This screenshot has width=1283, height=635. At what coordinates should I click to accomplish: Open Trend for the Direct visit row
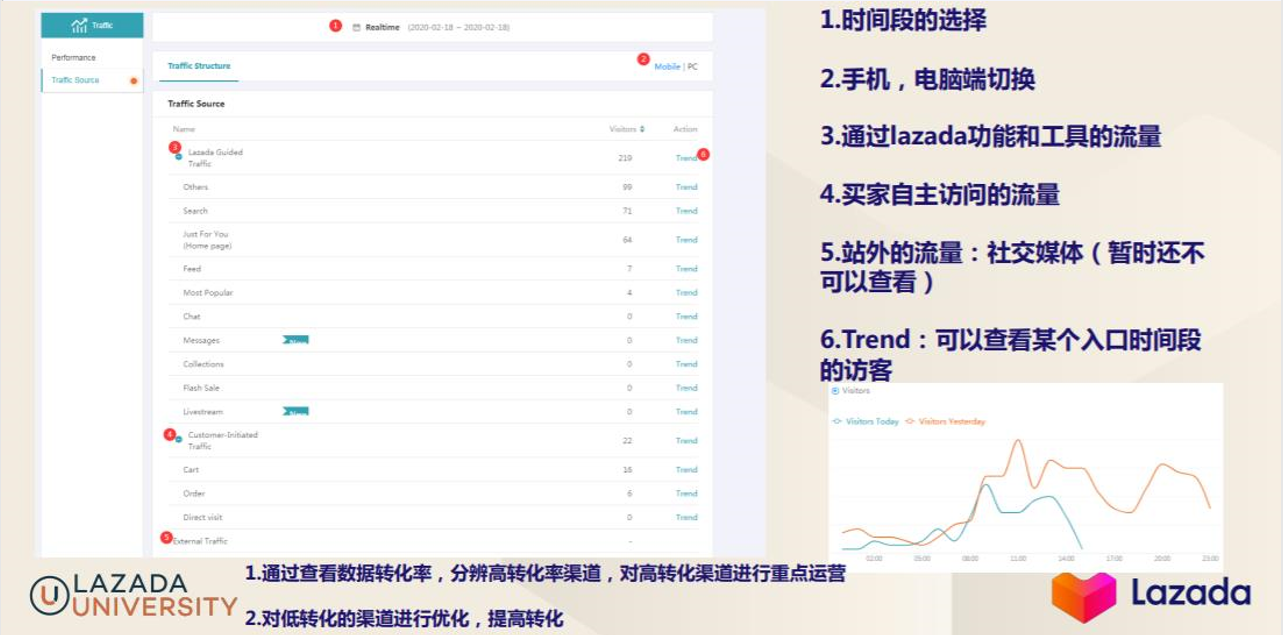(686, 517)
